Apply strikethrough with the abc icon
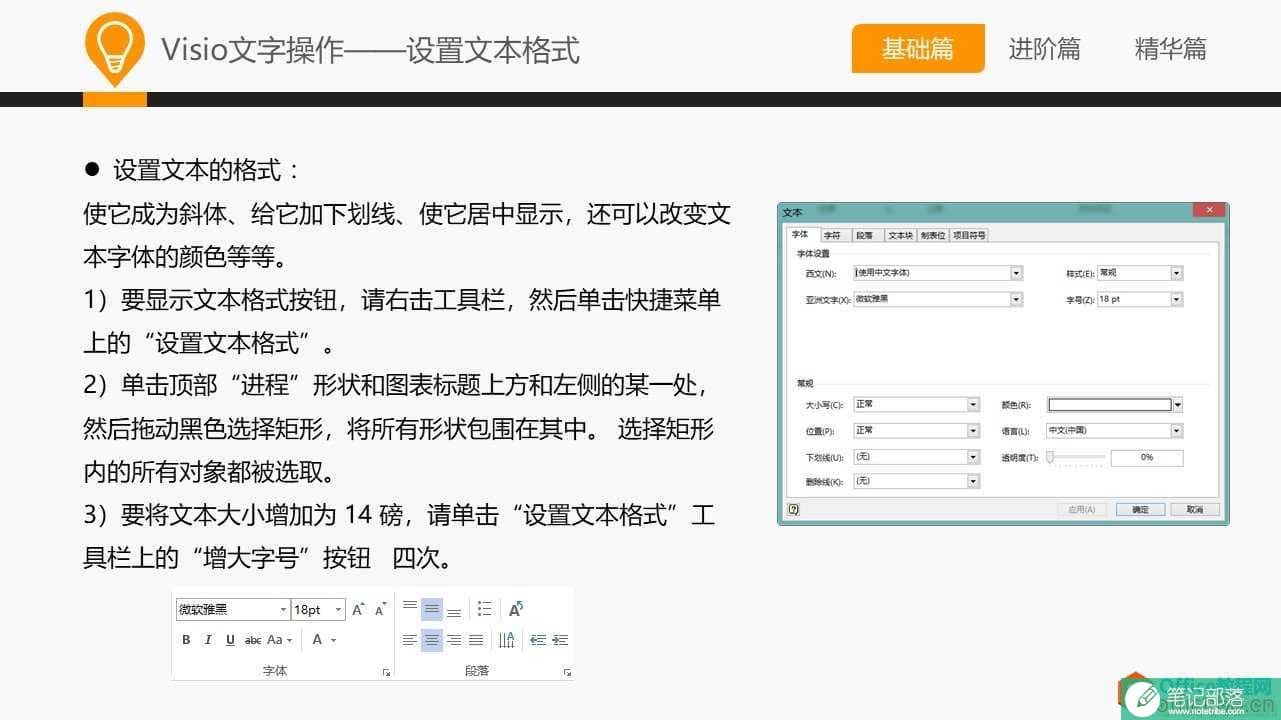Screen dimensions: 1281x720 (253, 640)
